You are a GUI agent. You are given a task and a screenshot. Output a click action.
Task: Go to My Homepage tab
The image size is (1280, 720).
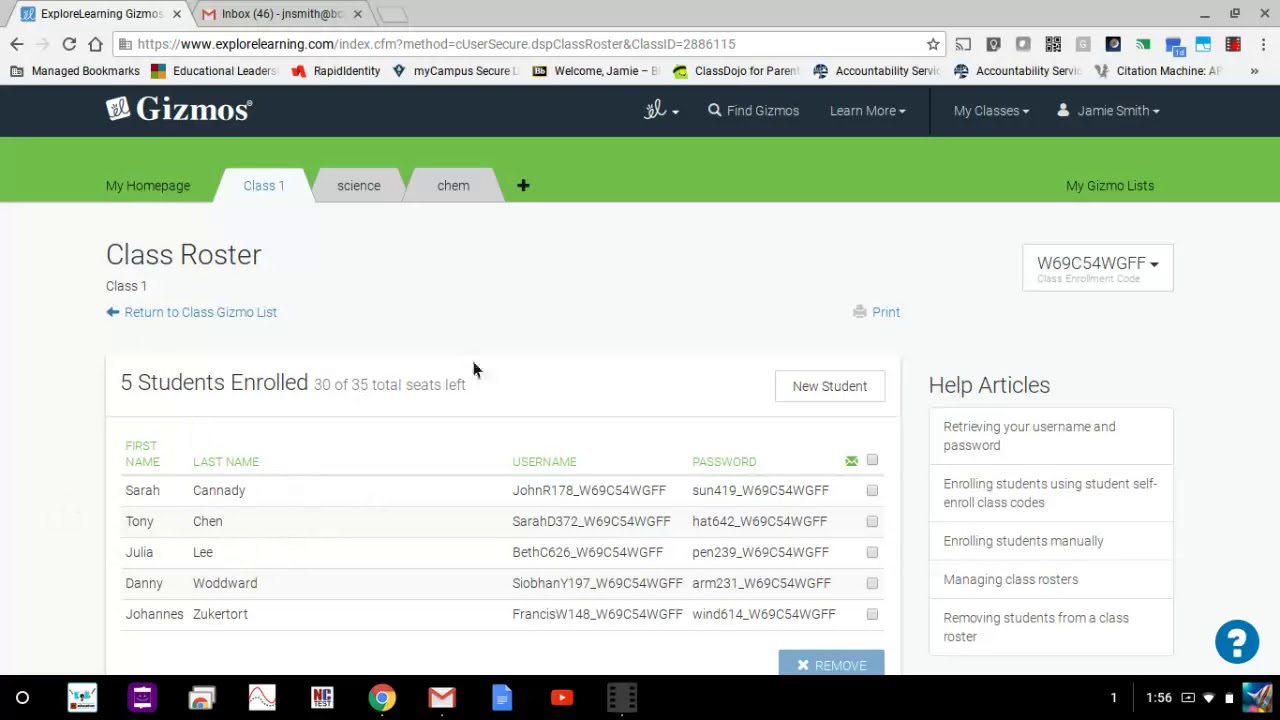148,186
